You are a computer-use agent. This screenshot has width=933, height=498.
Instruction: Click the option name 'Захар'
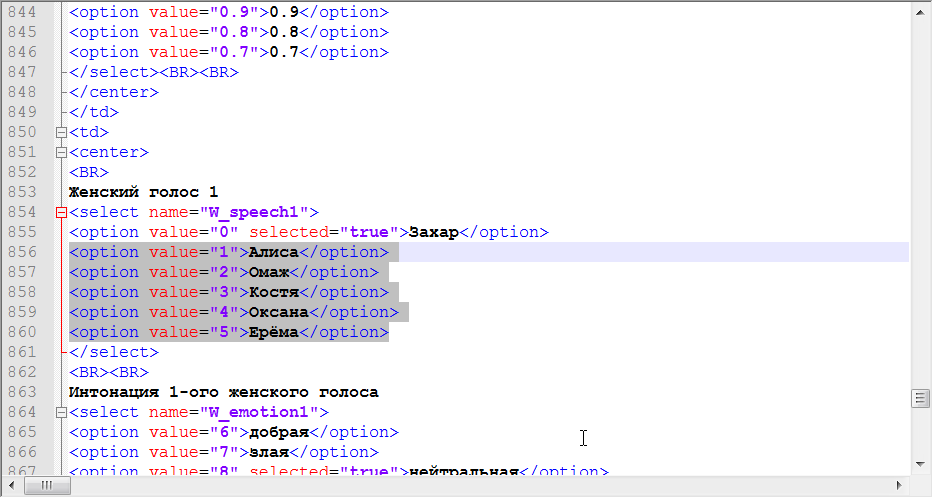pos(434,232)
